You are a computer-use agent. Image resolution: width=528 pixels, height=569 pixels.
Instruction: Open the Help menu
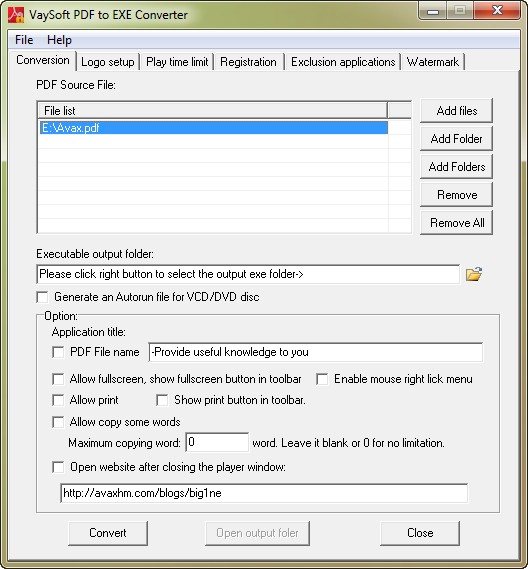[59, 40]
